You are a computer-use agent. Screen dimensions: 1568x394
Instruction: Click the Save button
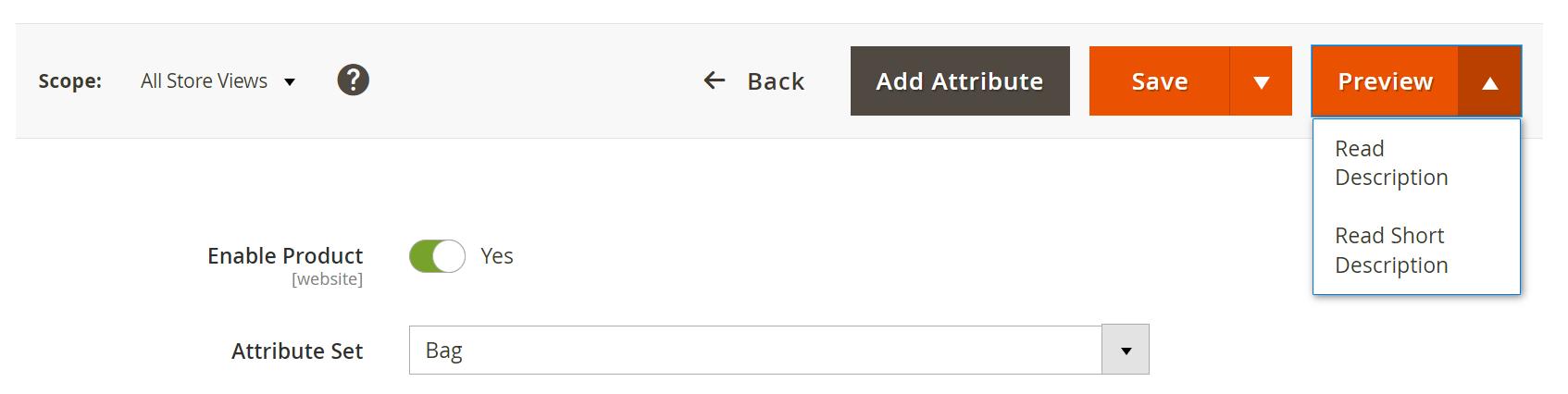[1159, 81]
